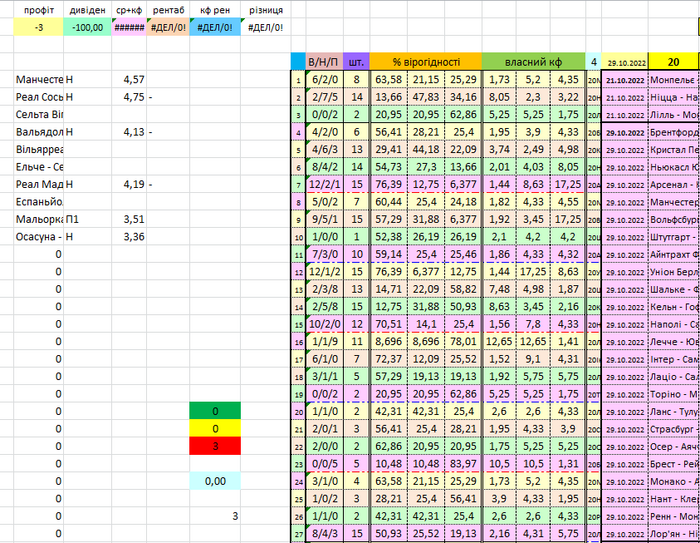Click the 8/4/3 cell in row 27
Screen dimensions: 700x543
point(325,533)
